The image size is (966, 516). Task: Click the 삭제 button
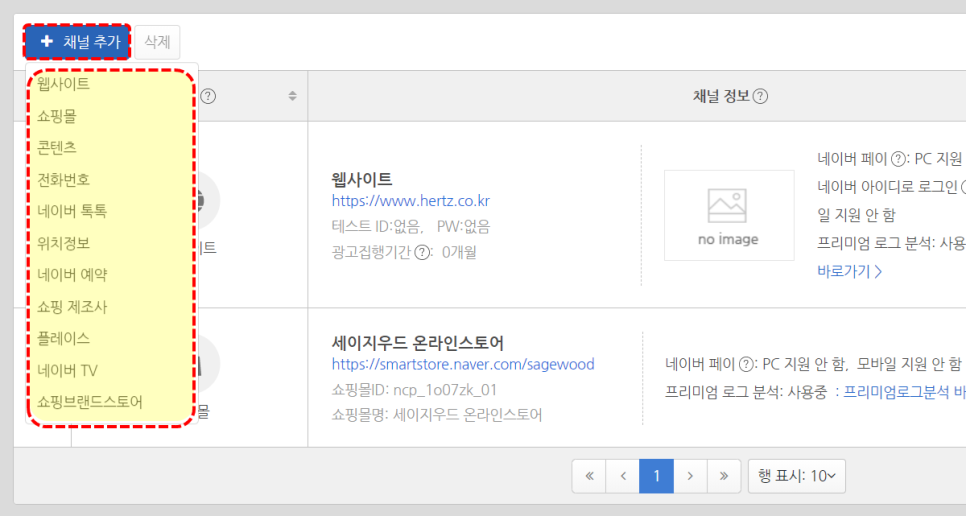(157, 42)
